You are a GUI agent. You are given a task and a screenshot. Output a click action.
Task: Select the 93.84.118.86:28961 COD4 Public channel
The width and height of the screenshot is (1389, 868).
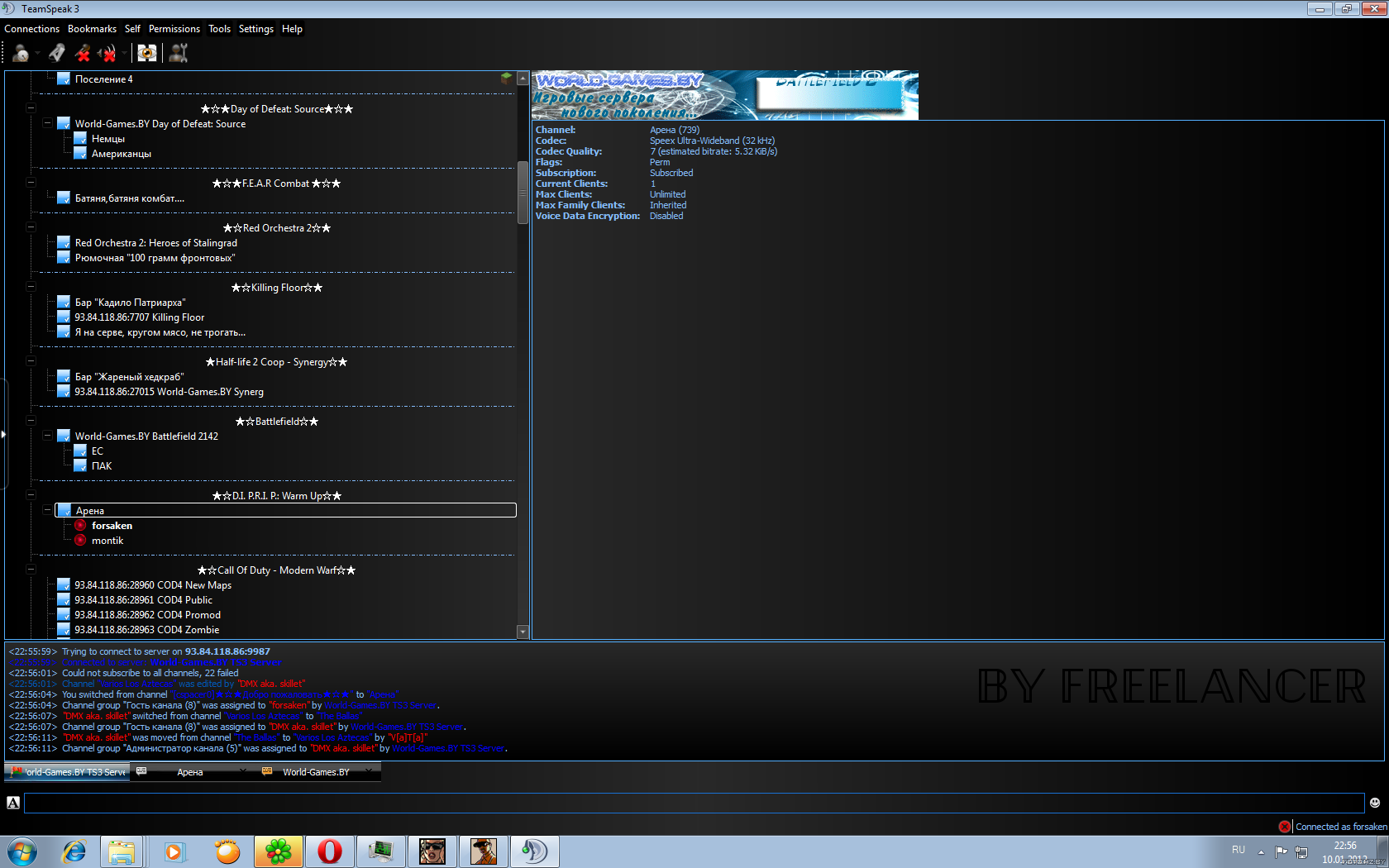pos(143,599)
